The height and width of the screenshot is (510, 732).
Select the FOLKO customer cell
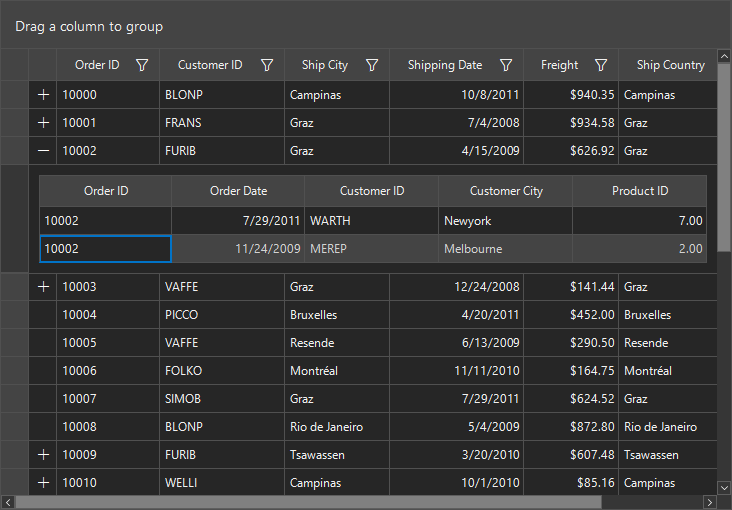tap(222, 371)
